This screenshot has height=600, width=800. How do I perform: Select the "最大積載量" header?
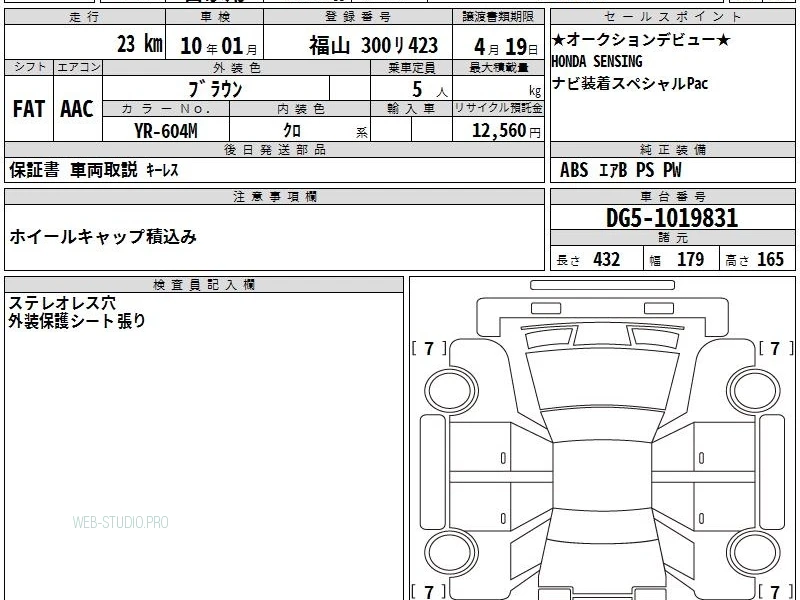click(x=498, y=67)
